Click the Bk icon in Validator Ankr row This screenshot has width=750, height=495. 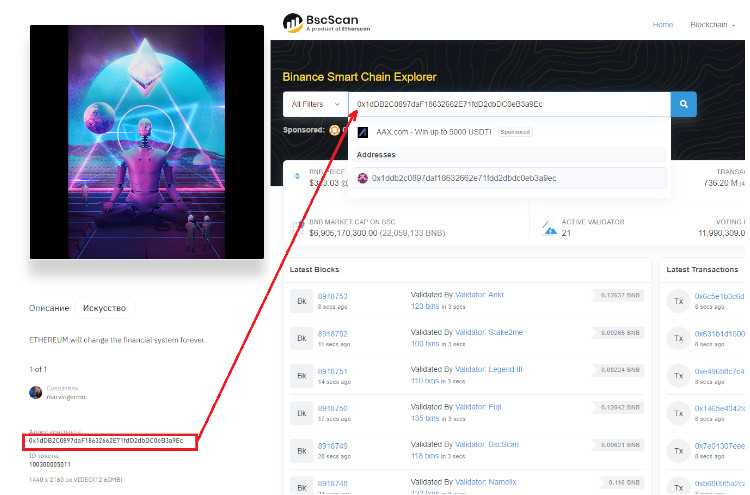[x=302, y=301]
